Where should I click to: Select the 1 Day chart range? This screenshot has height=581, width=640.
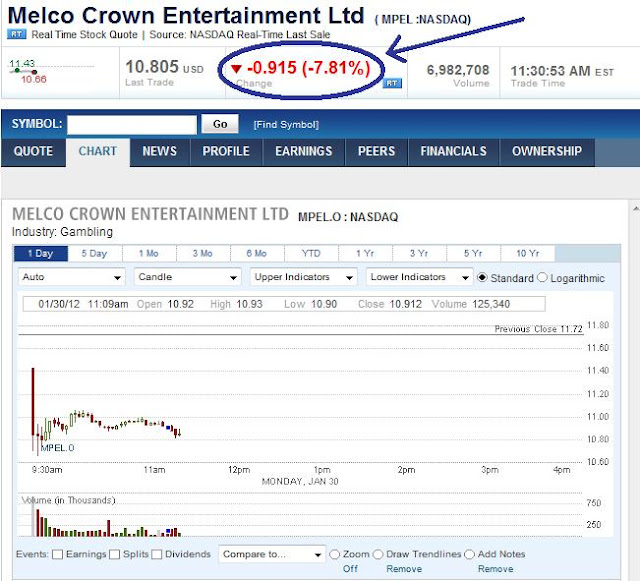pyautogui.click(x=40, y=254)
